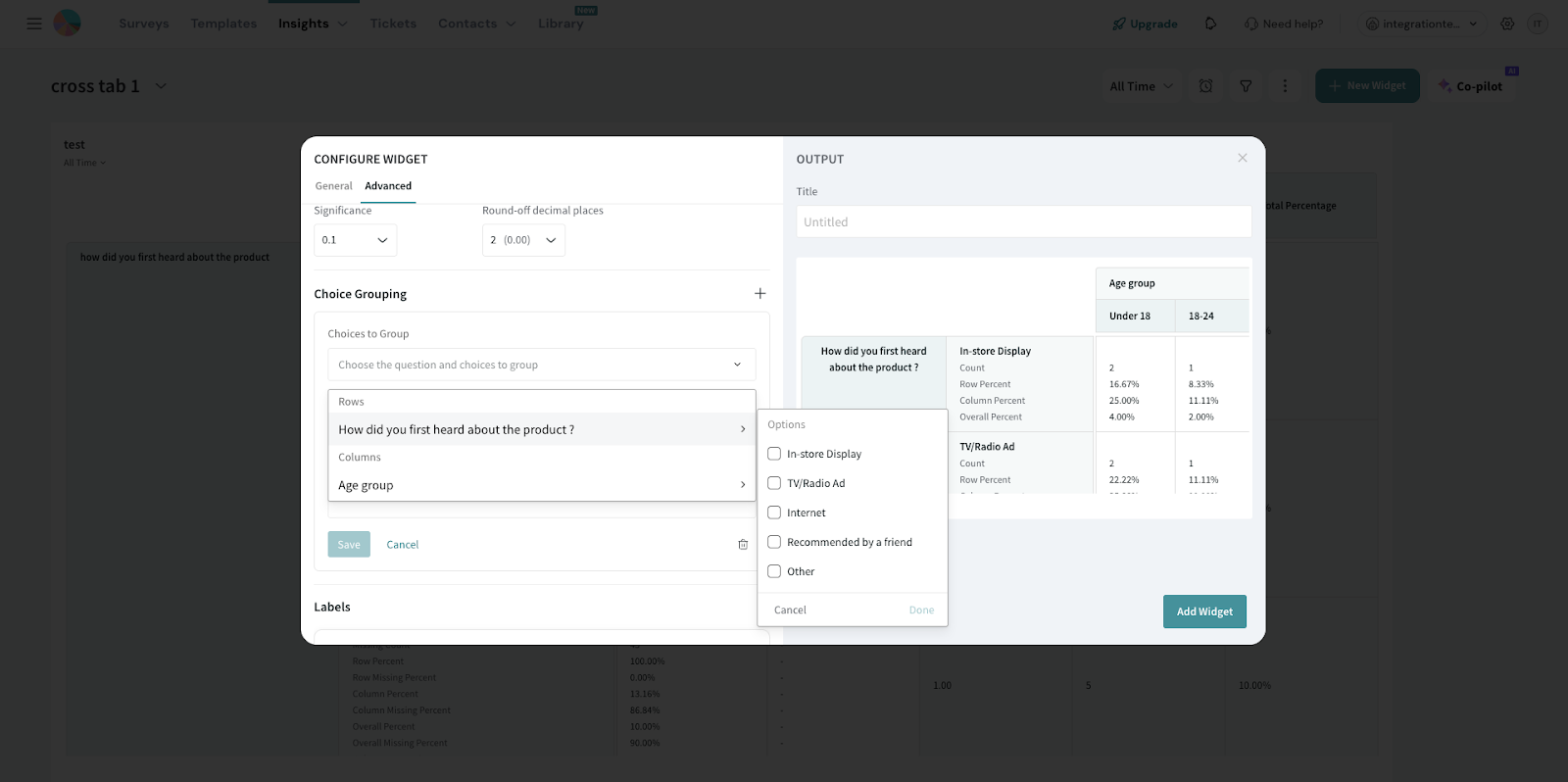Tick the TV/Radio Ad checkbox

[774, 483]
